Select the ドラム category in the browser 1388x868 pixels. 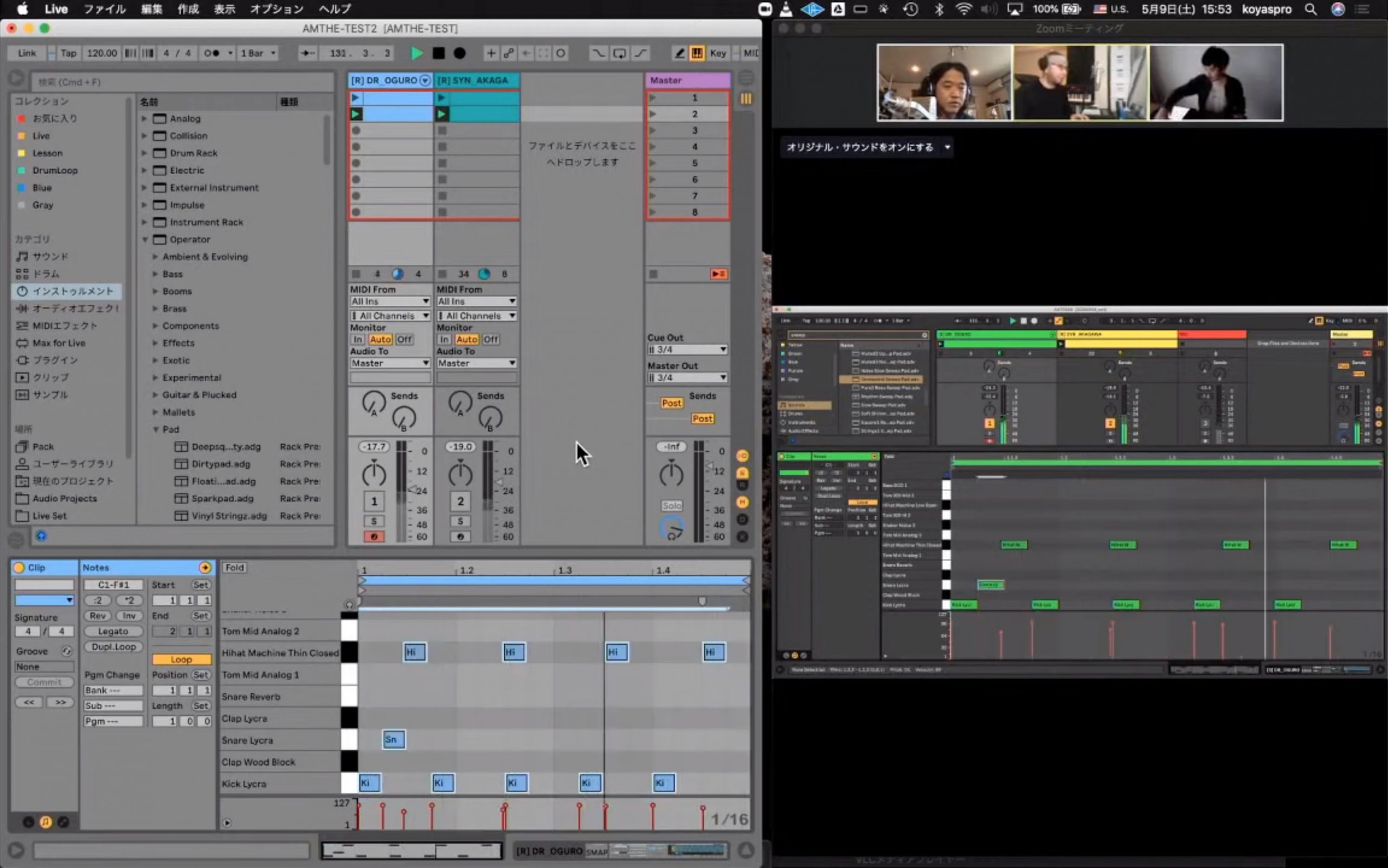click(x=46, y=274)
